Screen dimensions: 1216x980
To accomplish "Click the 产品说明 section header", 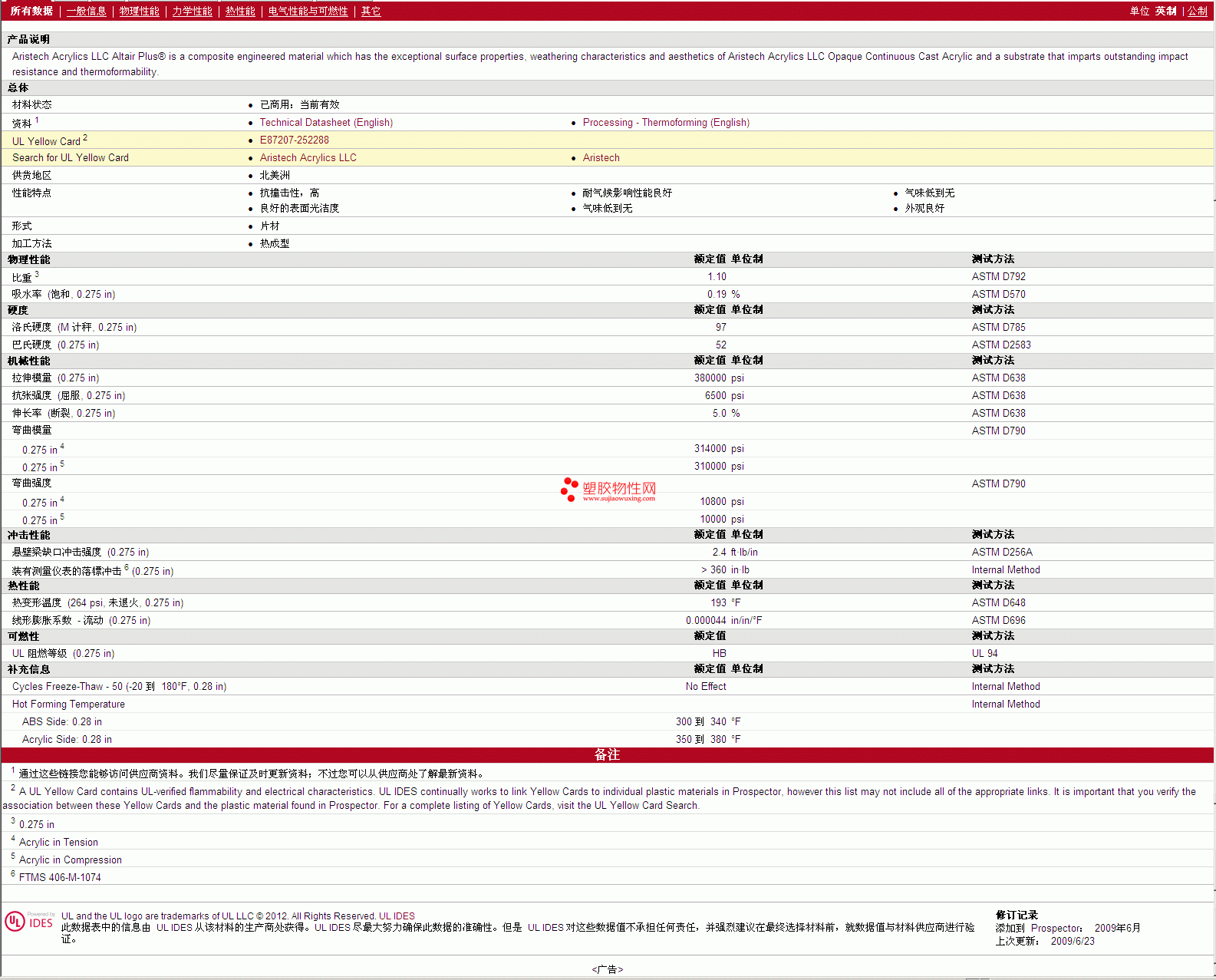I will point(28,39).
